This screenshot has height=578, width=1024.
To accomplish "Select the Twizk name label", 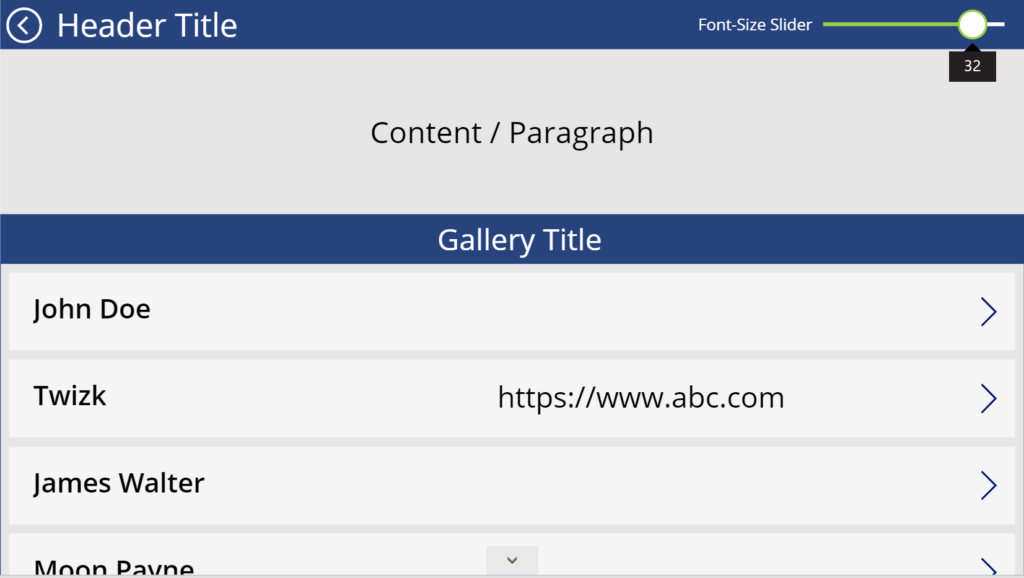I will coord(70,396).
